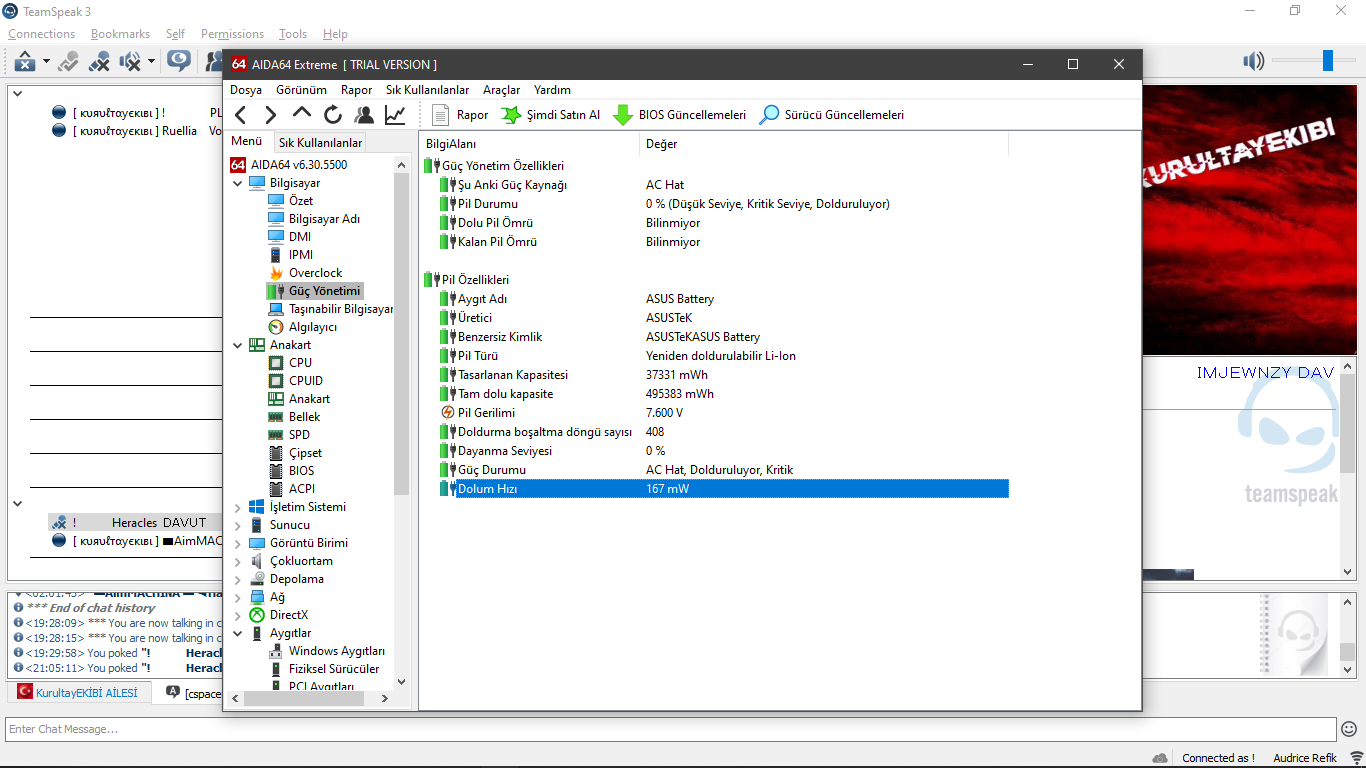1366x768 pixels.
Task: Open the KurultayEKİBİ AİLESİ chat tab
Action: [78, 693]
